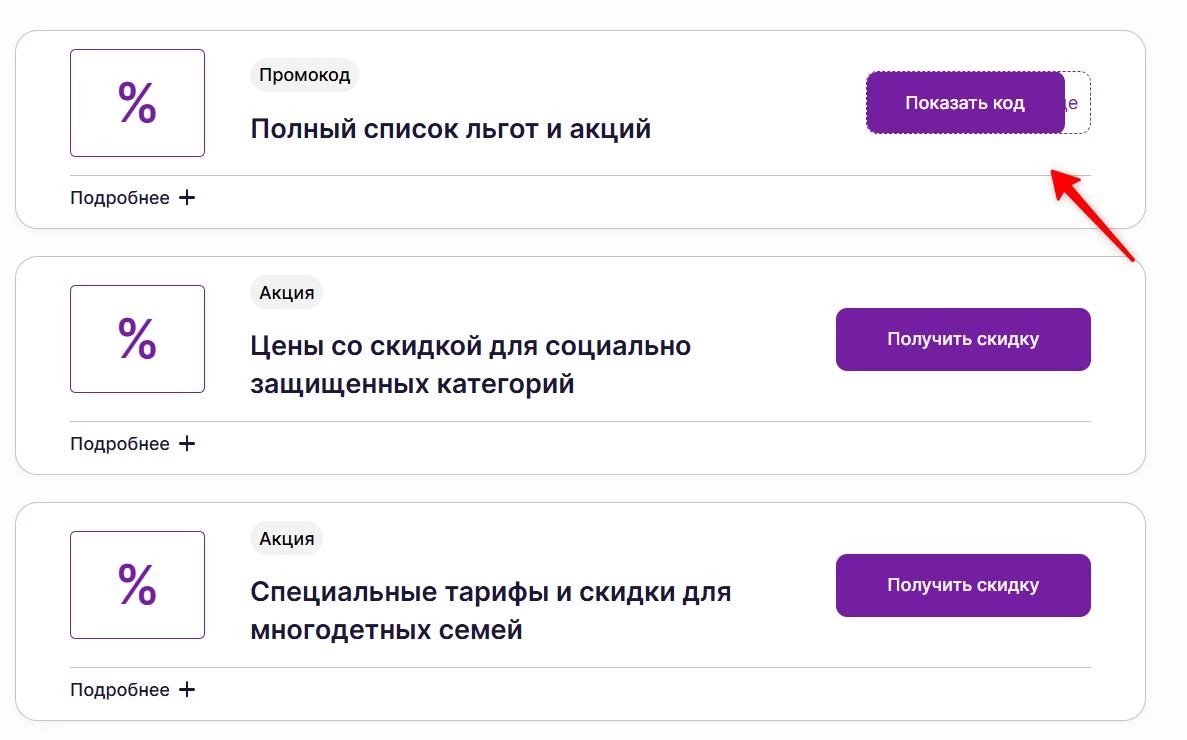Click the Акция badge on the bottom card
Screen dimensions: 1187x740
286,538
